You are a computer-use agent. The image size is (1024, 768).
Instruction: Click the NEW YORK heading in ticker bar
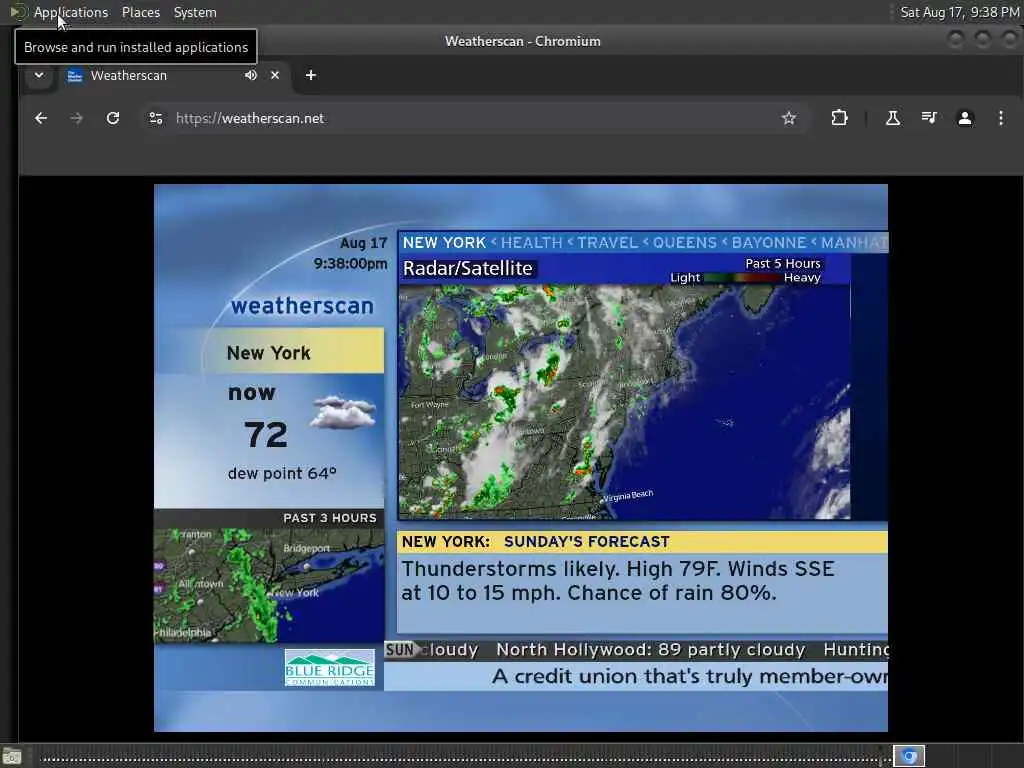click(444, 243)
